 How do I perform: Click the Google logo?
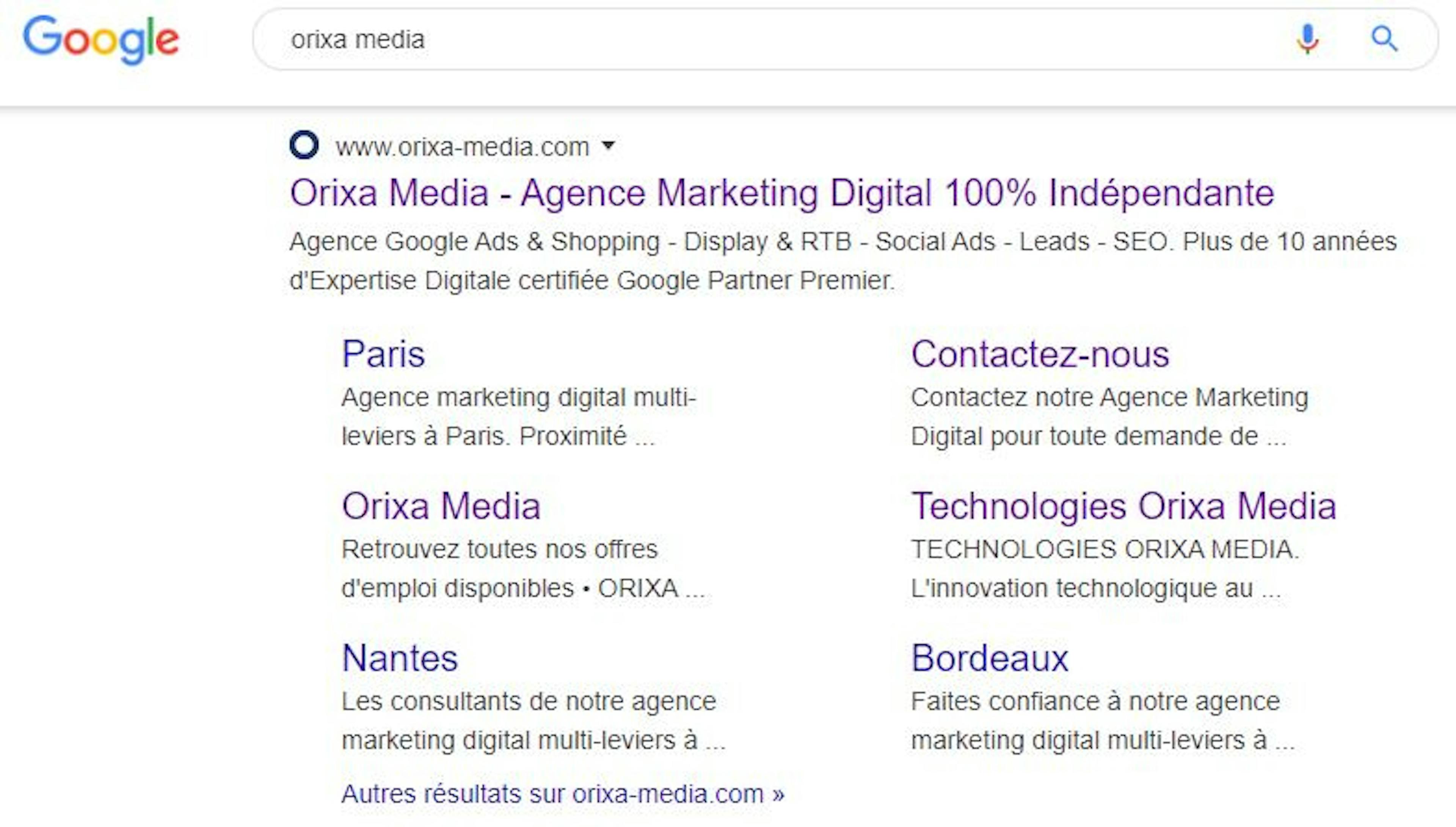tap(100, 39)
